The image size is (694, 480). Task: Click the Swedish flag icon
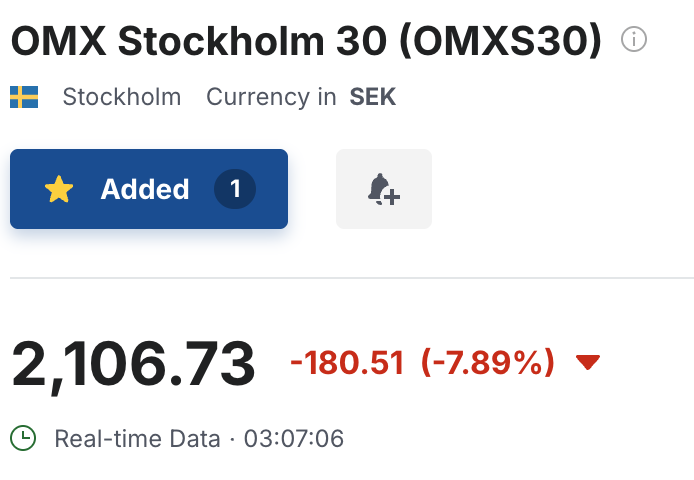click(24, 97)
